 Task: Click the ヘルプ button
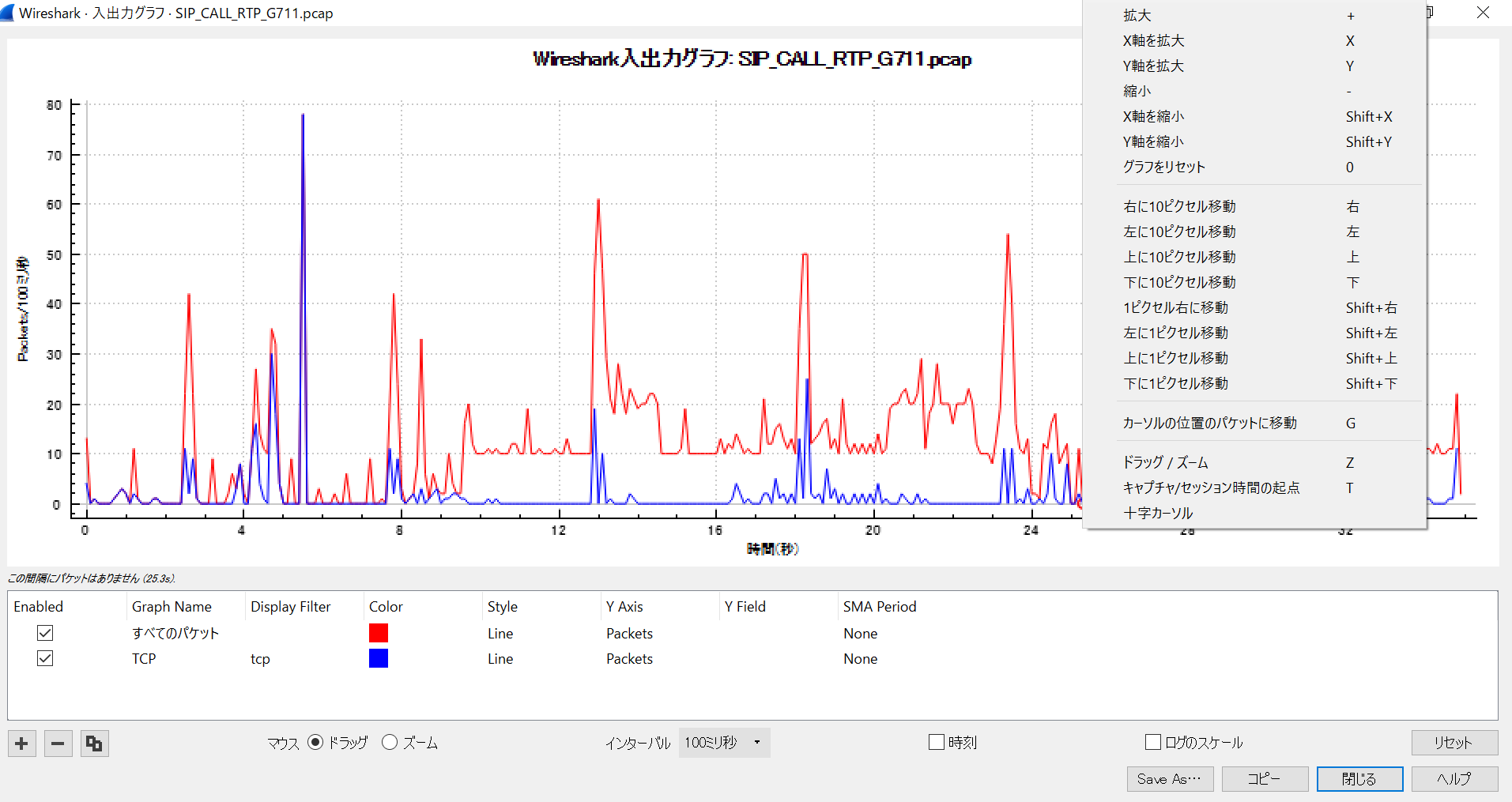1454,779
